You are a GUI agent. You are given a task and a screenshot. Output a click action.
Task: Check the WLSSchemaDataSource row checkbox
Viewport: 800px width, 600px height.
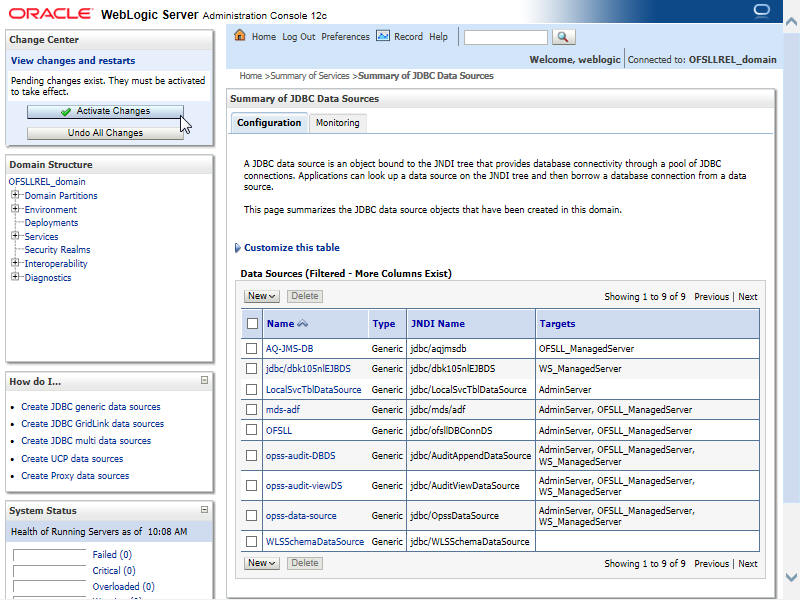point(251,541)
